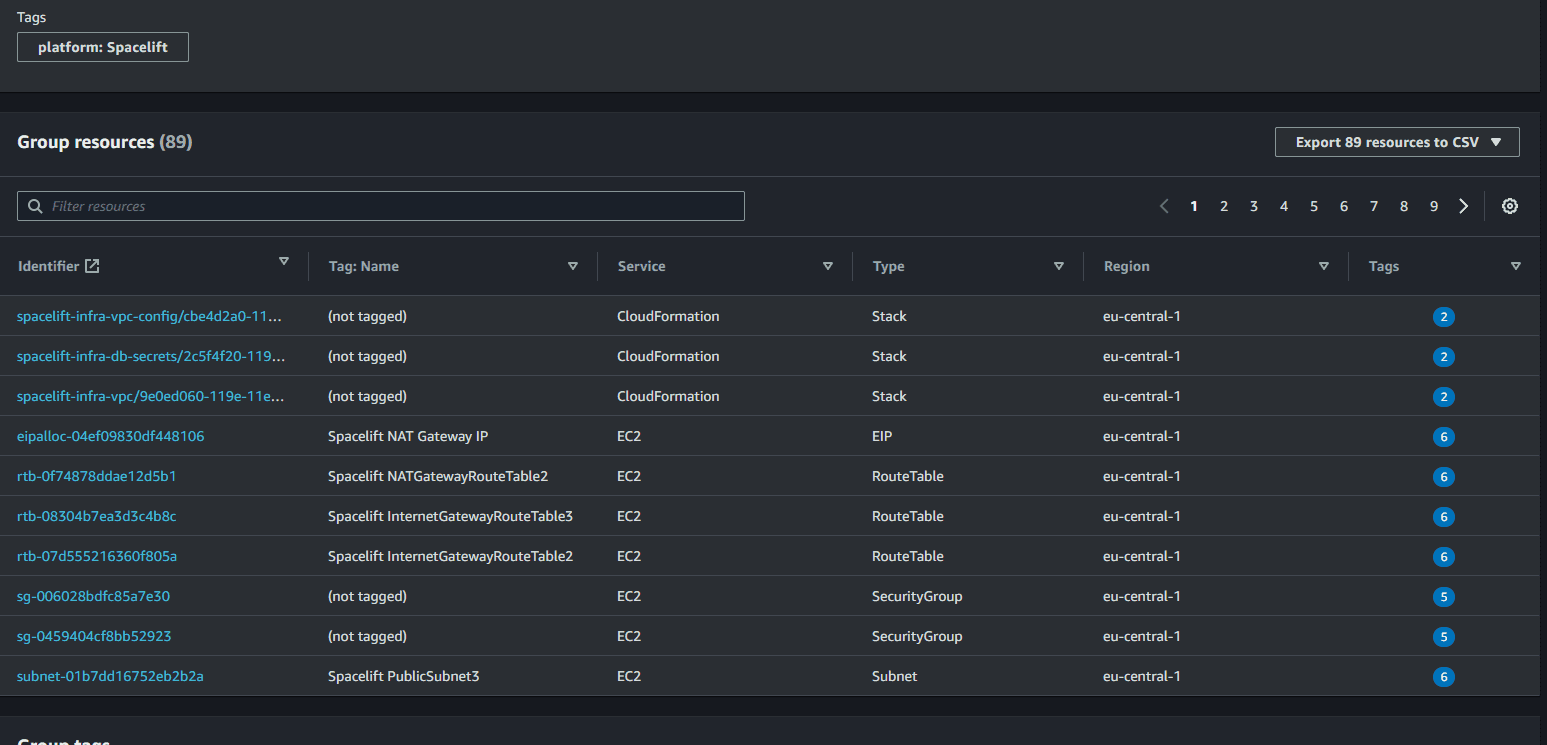
Task: Click 'Spacelift InternetGatewayRouteTable2' name cell
Action: tap(450, 556)
